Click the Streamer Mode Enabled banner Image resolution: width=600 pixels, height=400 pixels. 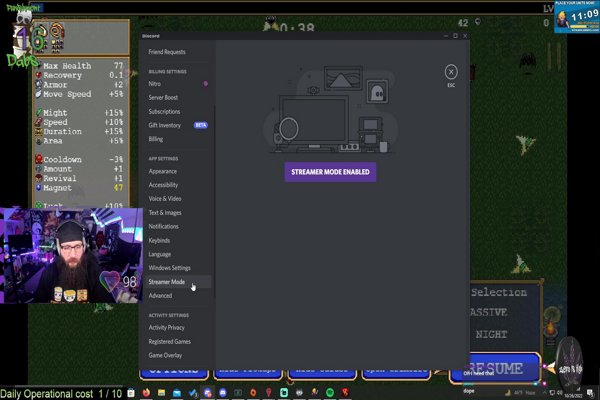pyautogui.click(x=330, y=172)
